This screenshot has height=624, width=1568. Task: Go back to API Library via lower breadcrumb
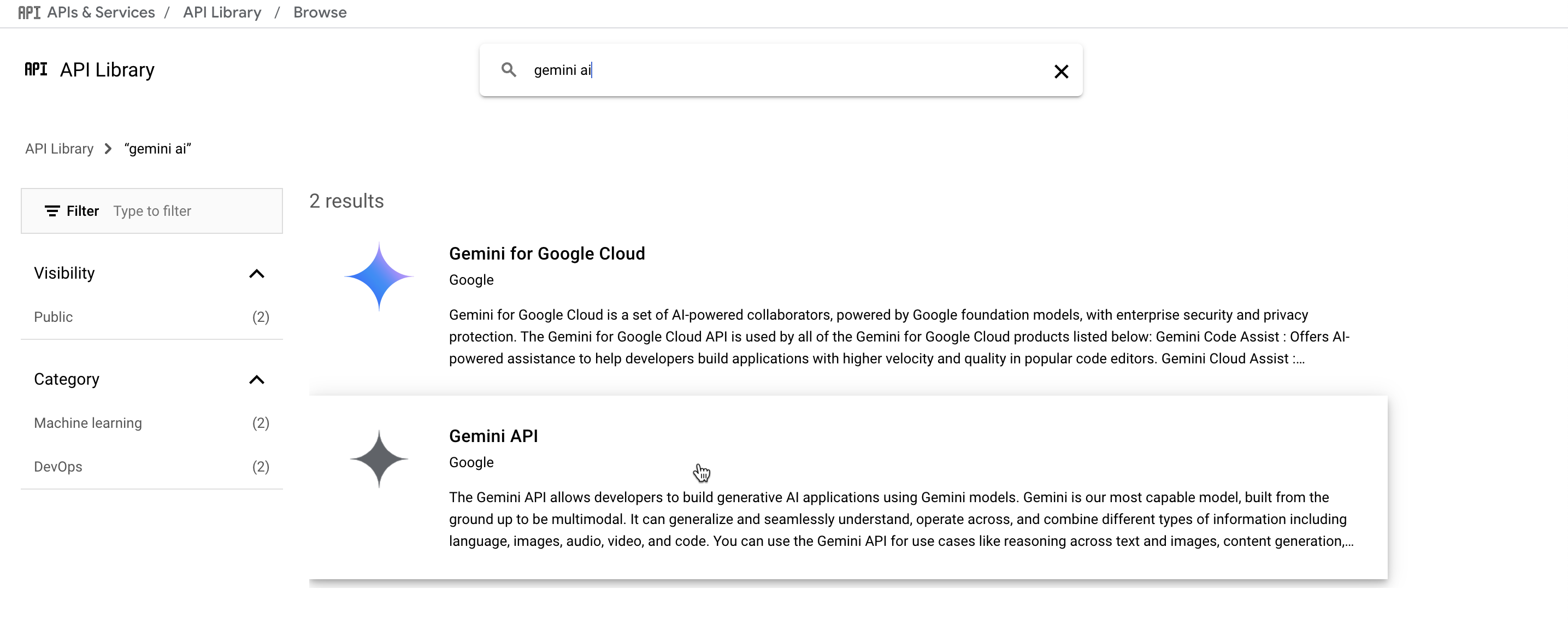(59, 149)
